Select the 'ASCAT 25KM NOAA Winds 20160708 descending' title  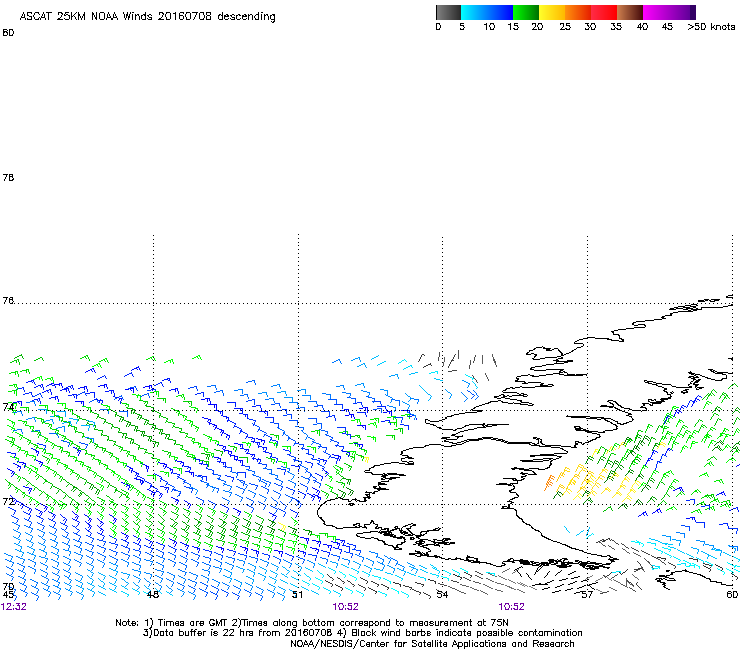(x=147, y=17)
